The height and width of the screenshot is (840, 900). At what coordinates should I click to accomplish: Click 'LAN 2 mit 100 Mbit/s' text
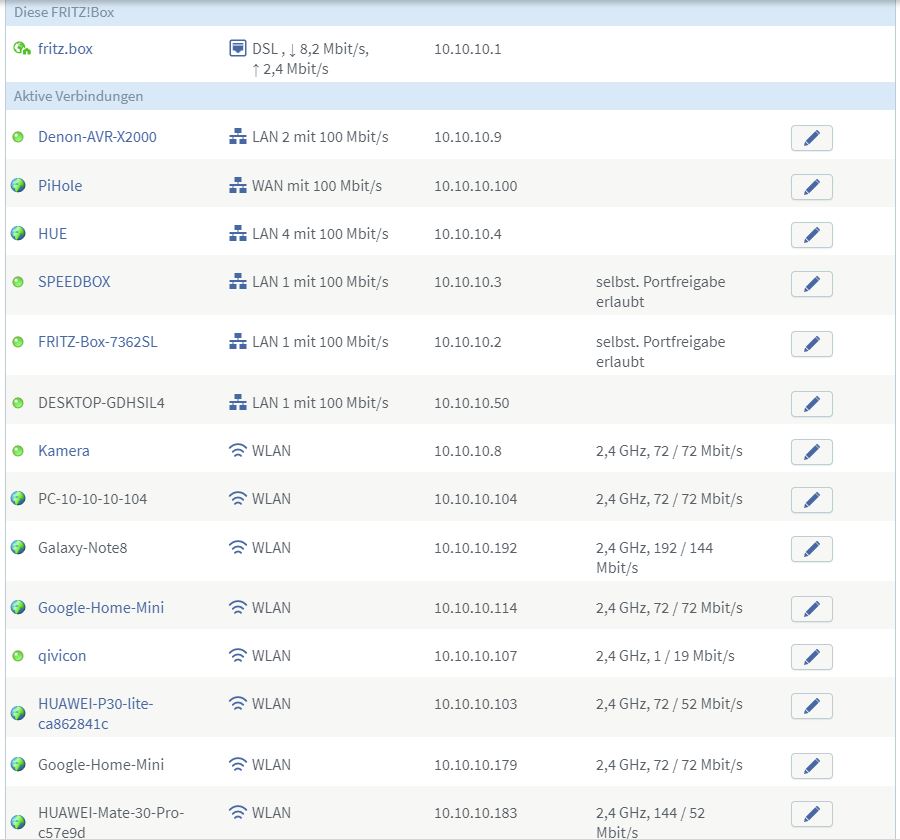(x=320, y=137)
